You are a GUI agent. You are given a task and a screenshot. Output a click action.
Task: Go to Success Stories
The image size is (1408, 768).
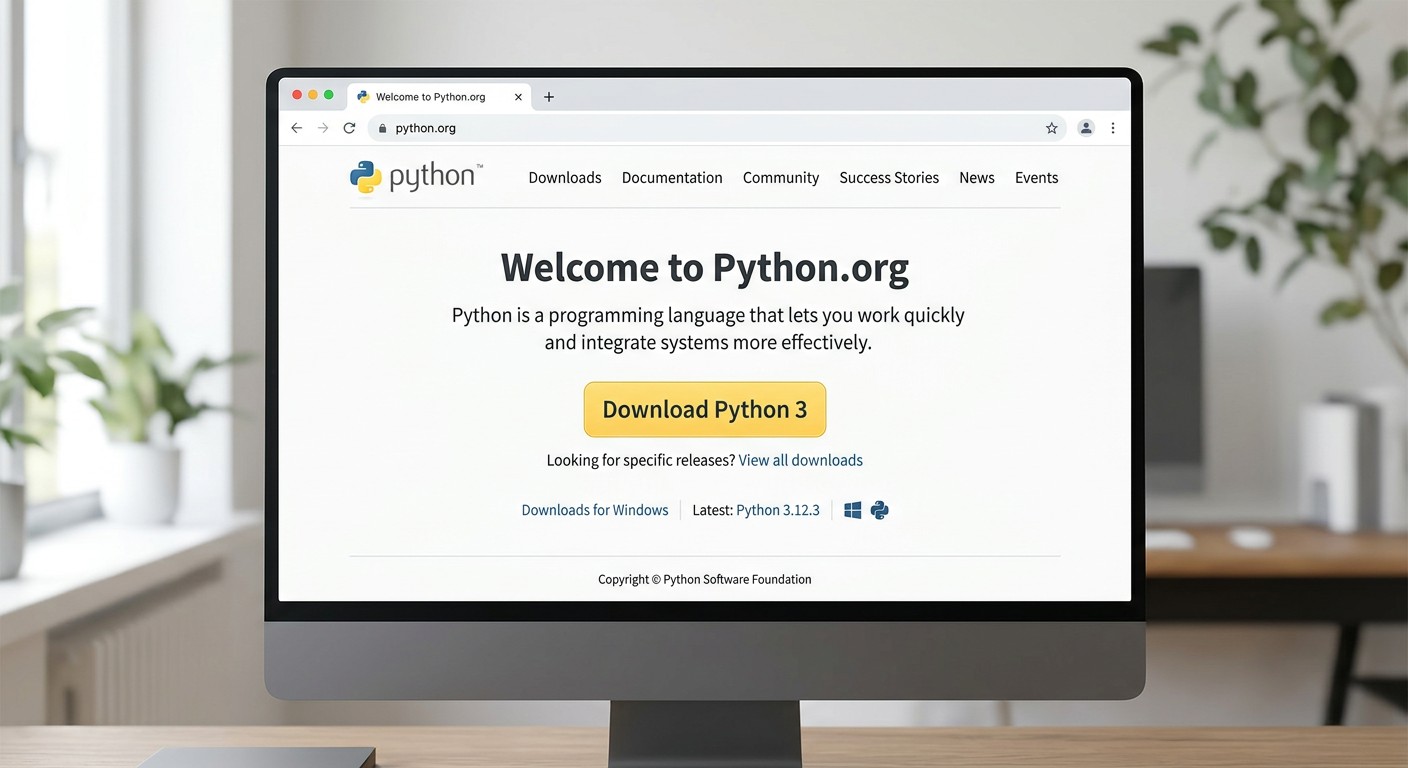point(889,178)
